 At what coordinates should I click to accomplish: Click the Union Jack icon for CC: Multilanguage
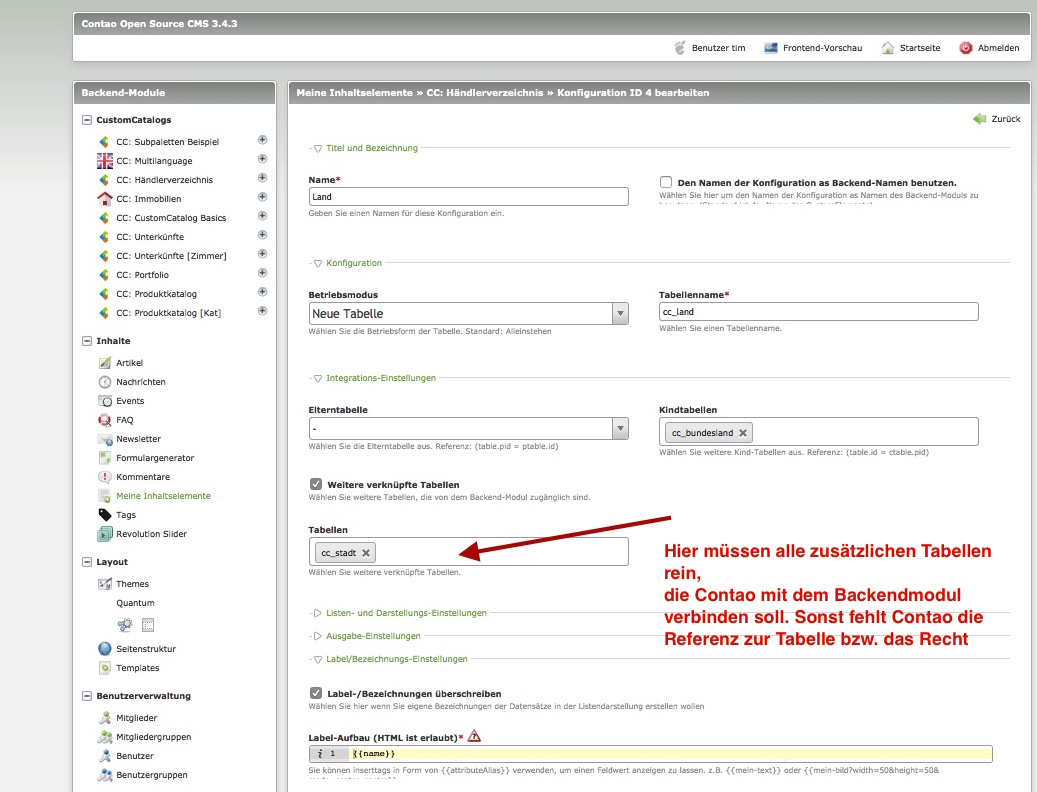pyautogui.click(x=105, y=161)
